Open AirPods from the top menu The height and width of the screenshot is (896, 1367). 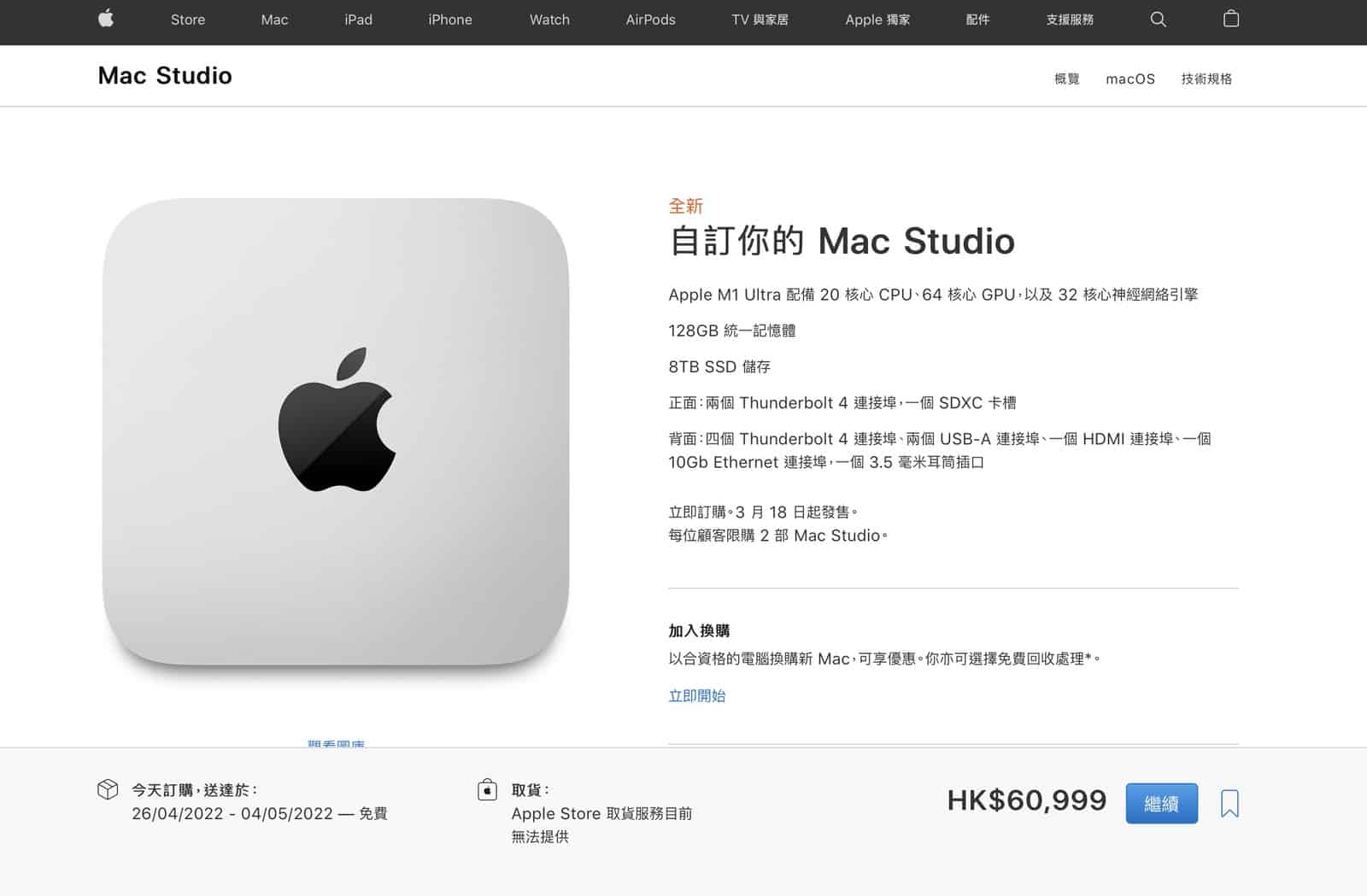(650, 20)
